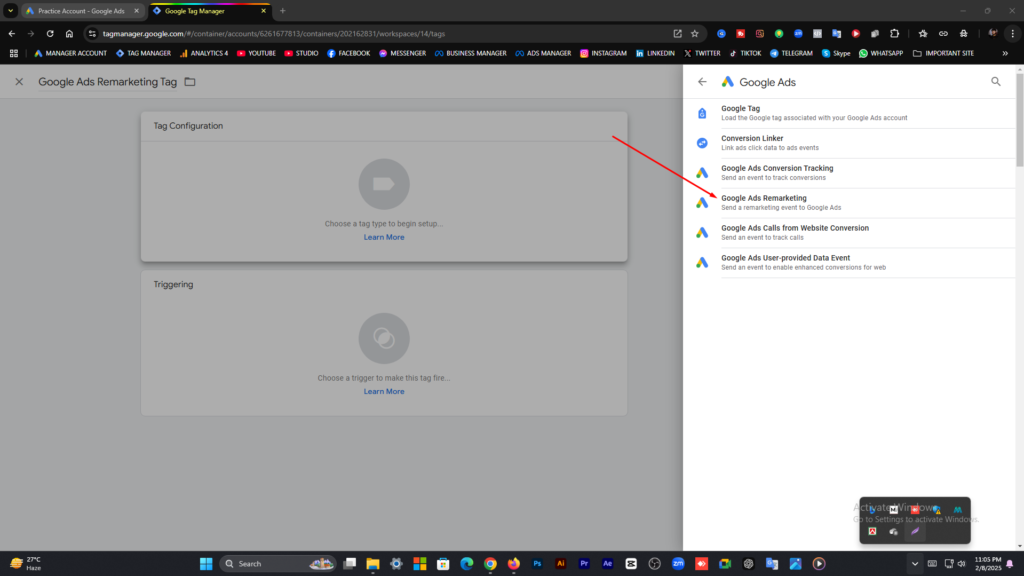Select the Google Tag Manager browser tab
1024x576 pixels.
click(209, 11)
